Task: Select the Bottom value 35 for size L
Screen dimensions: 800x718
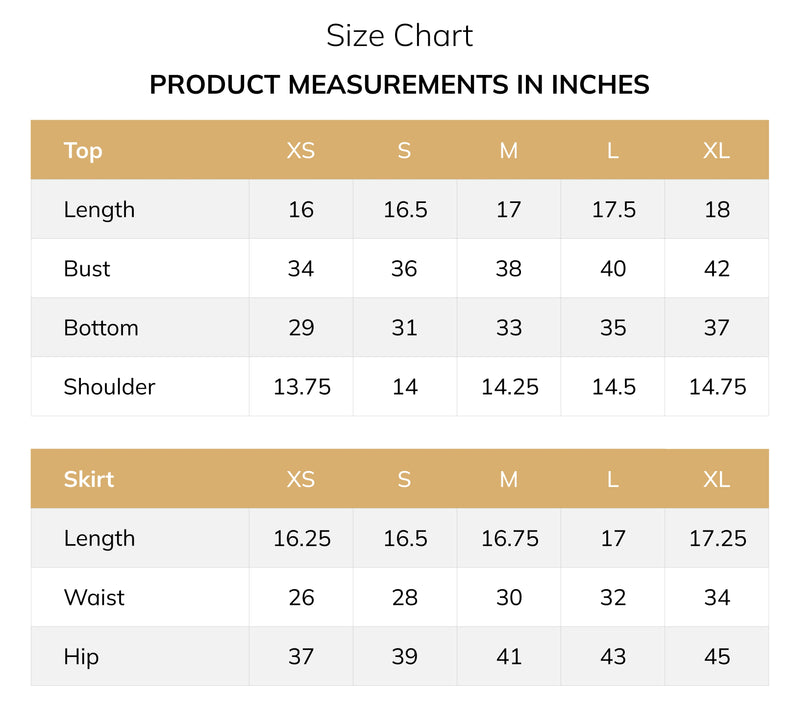Action: pos(613,328)
